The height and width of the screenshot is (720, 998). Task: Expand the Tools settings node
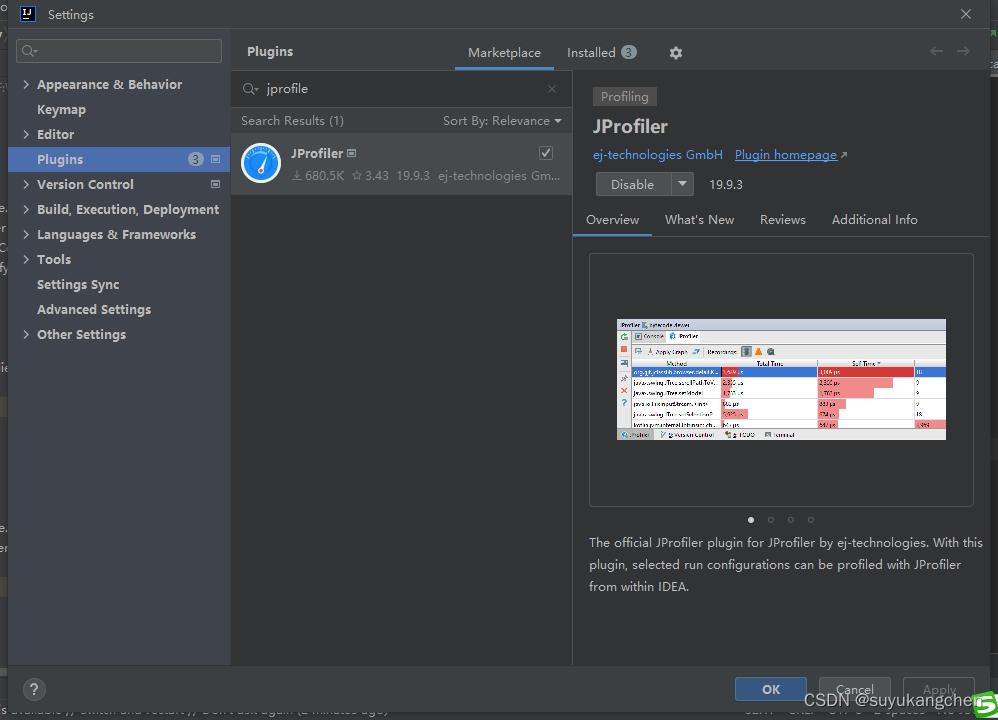26,259
